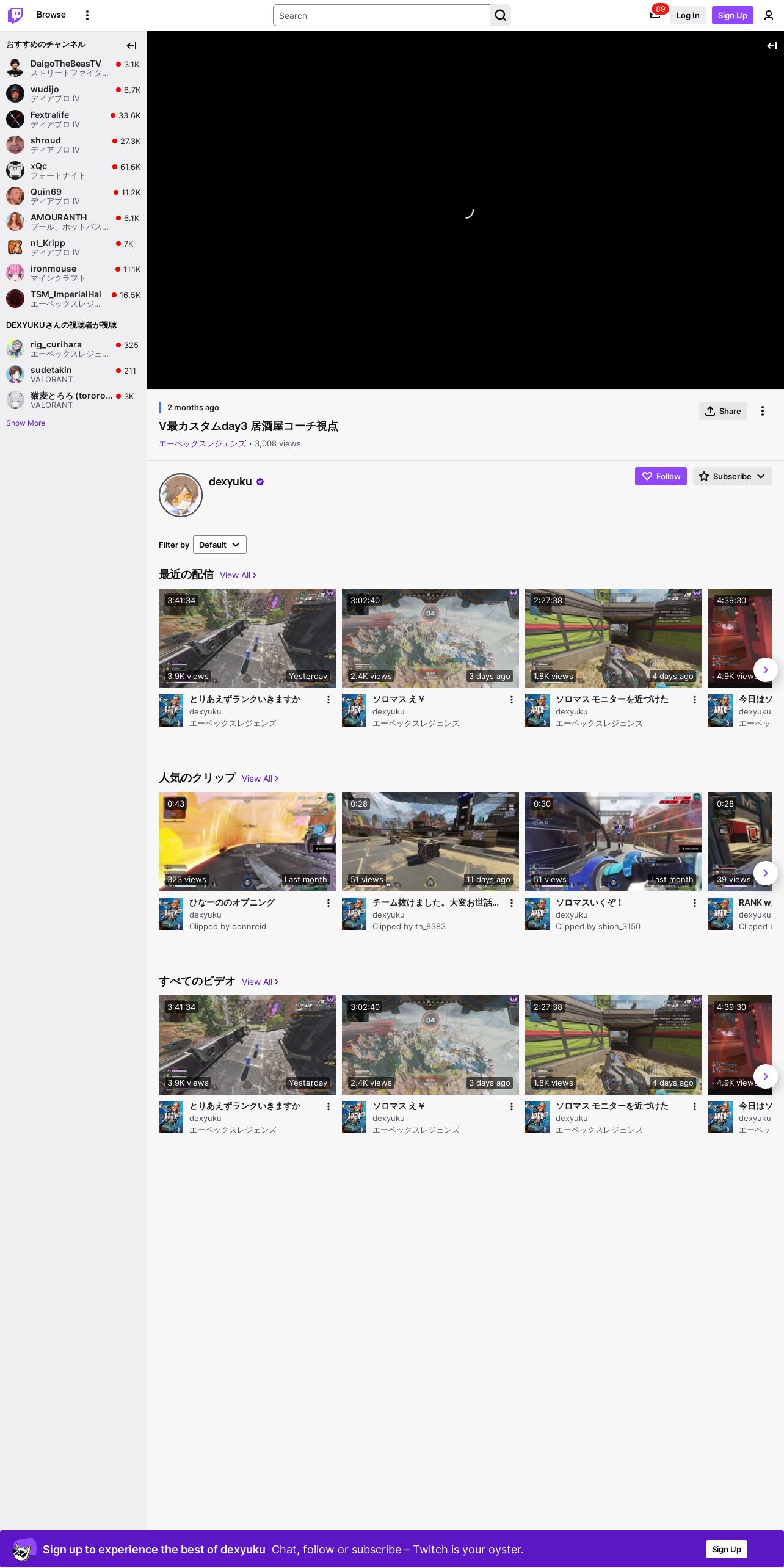Click the Search input field

click(x=382, y=15)
